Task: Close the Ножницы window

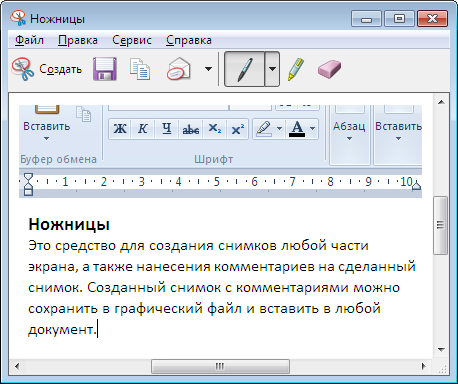Action: pyautogui.click(x=432, y=18)
